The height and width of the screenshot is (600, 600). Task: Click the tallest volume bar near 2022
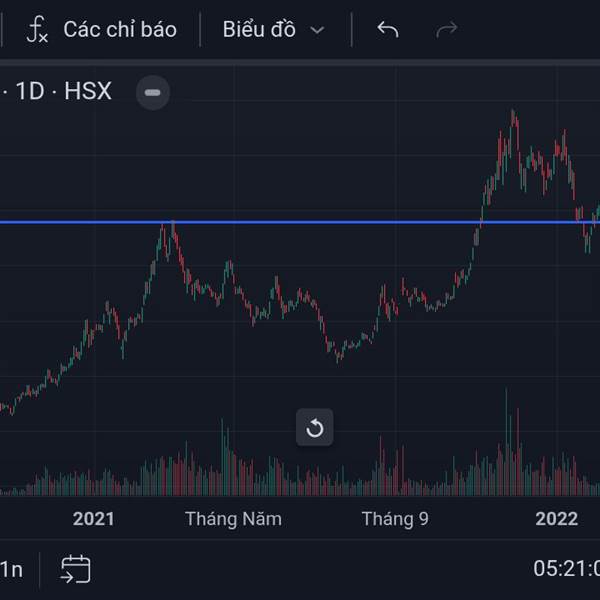[x=506, y=440]
